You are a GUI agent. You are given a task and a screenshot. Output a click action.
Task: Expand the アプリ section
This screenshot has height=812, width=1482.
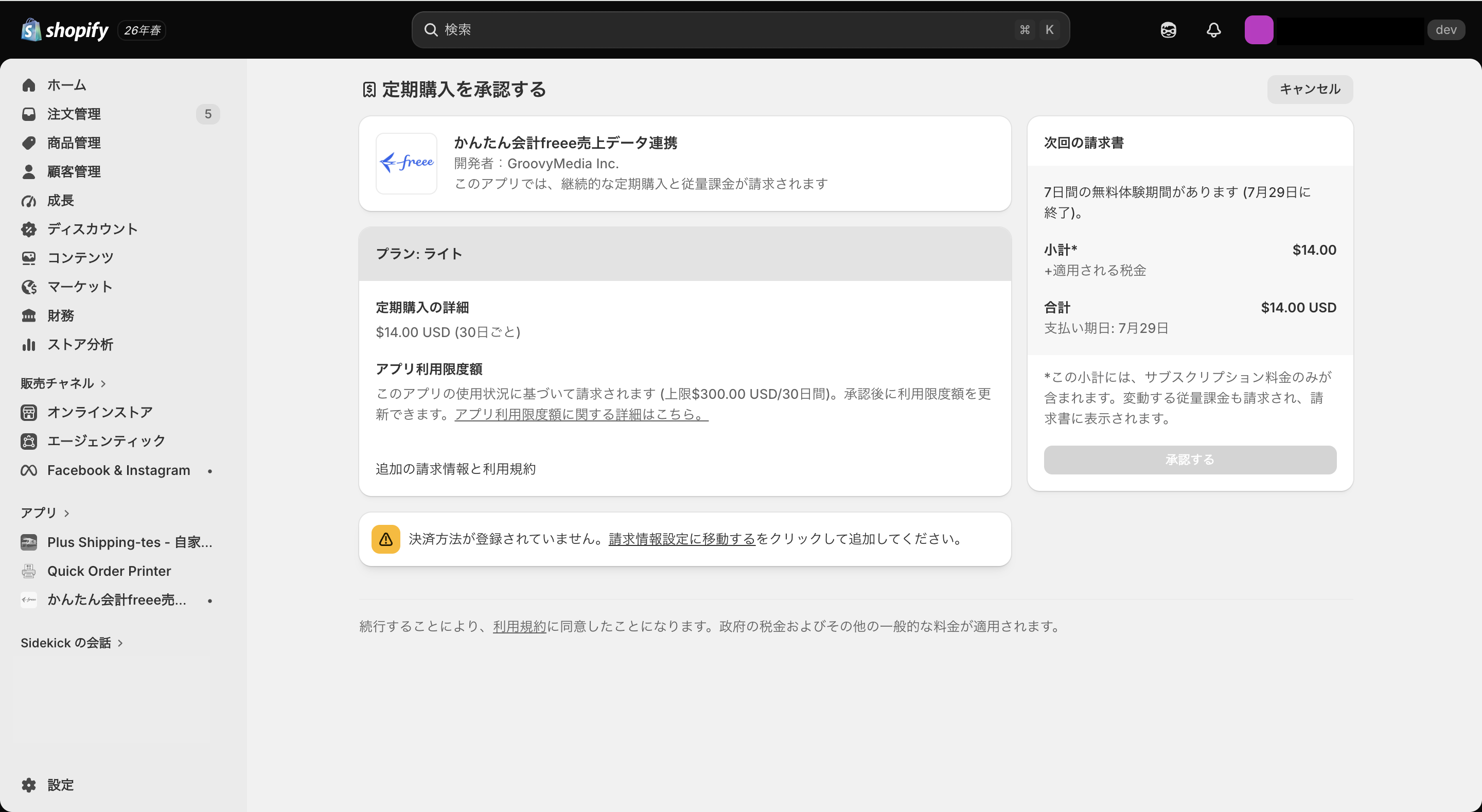[45, 513]
